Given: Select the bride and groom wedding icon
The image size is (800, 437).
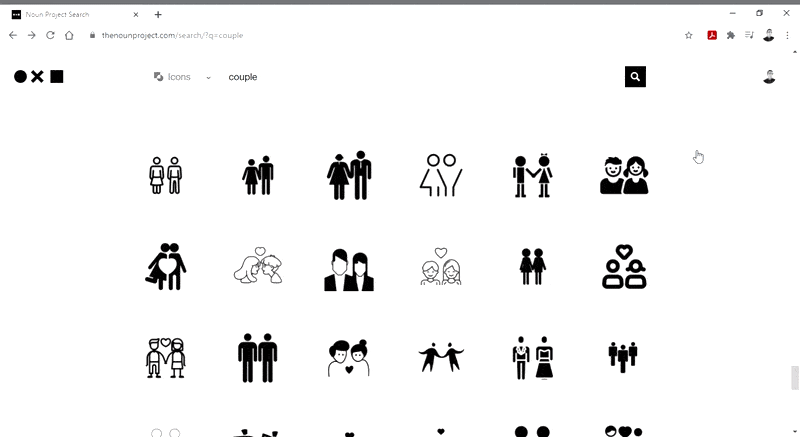Looking at the screenshot, I should click(x=533, y=358).
